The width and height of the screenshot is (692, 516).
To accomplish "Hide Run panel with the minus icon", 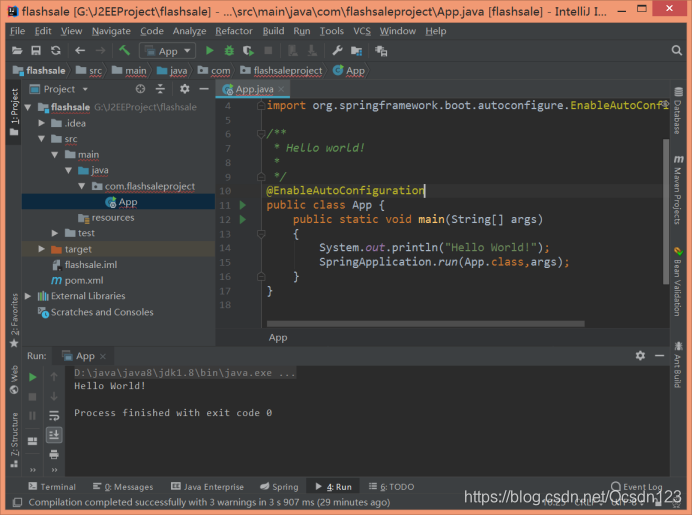I will (x=659, y=356).
